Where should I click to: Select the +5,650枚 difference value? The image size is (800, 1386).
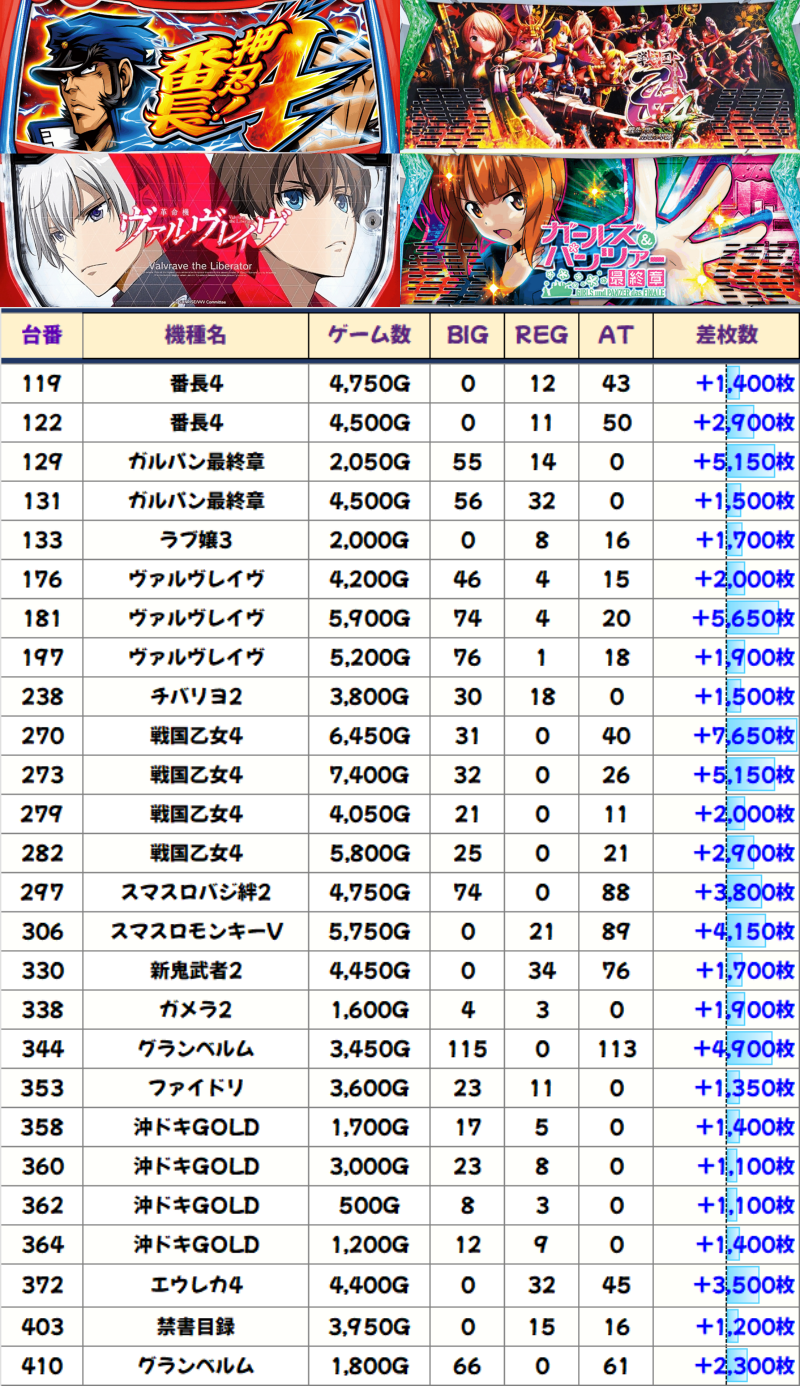point(744,619)
